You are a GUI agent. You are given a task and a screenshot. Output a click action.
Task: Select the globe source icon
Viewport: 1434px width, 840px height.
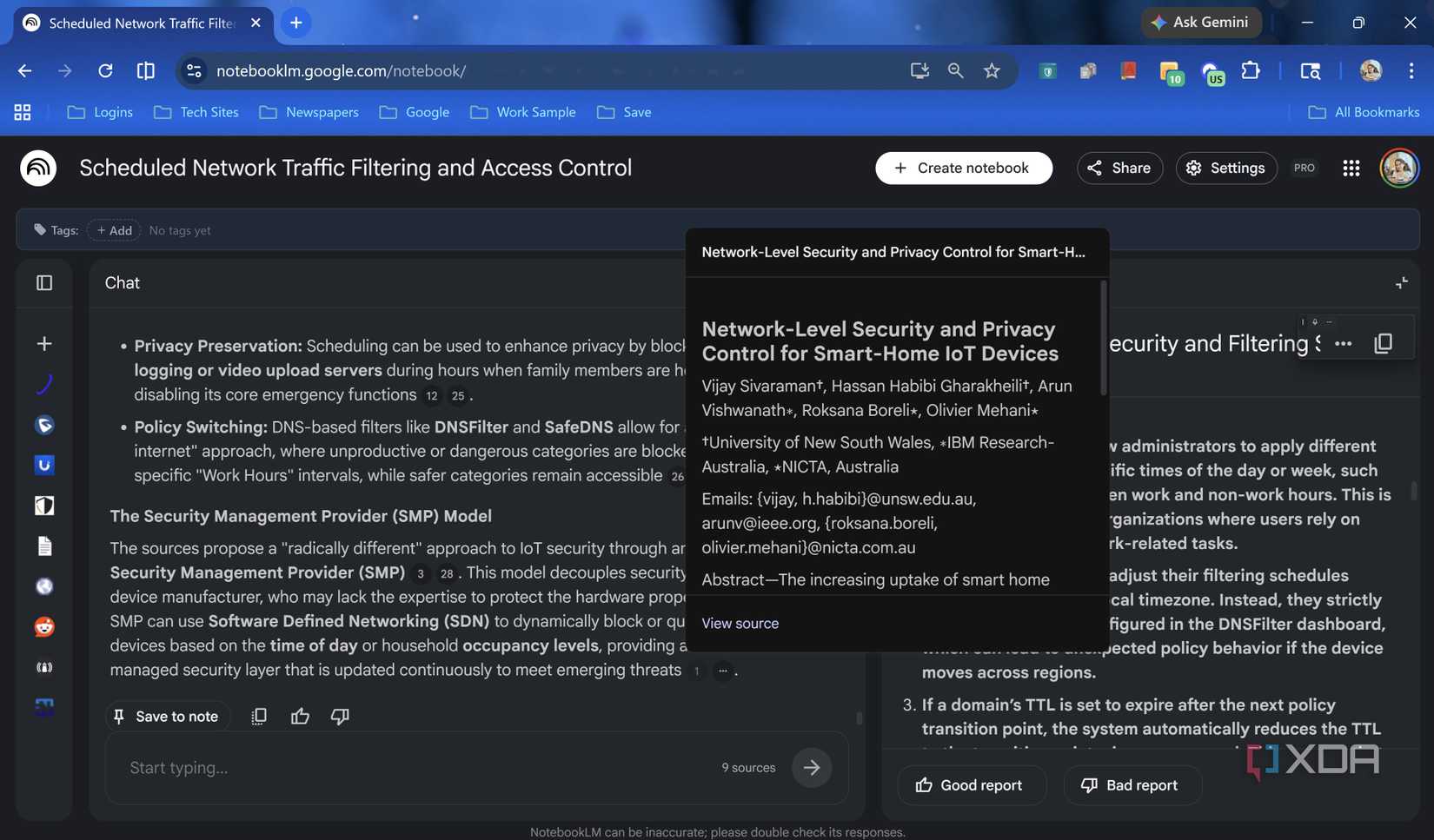click(x=44, y=586)
